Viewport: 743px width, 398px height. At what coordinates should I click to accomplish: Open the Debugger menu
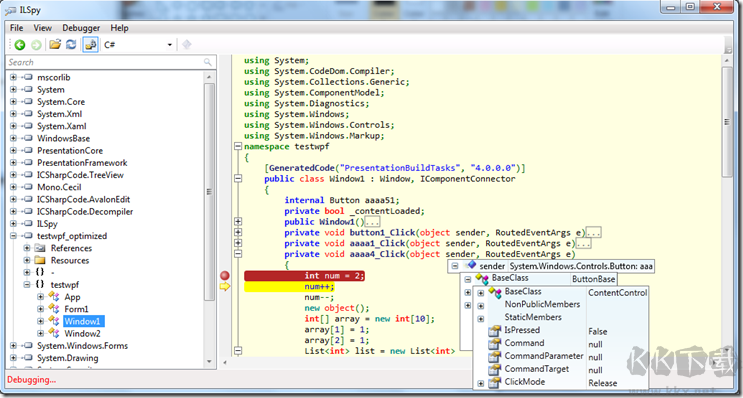point(81,28)
